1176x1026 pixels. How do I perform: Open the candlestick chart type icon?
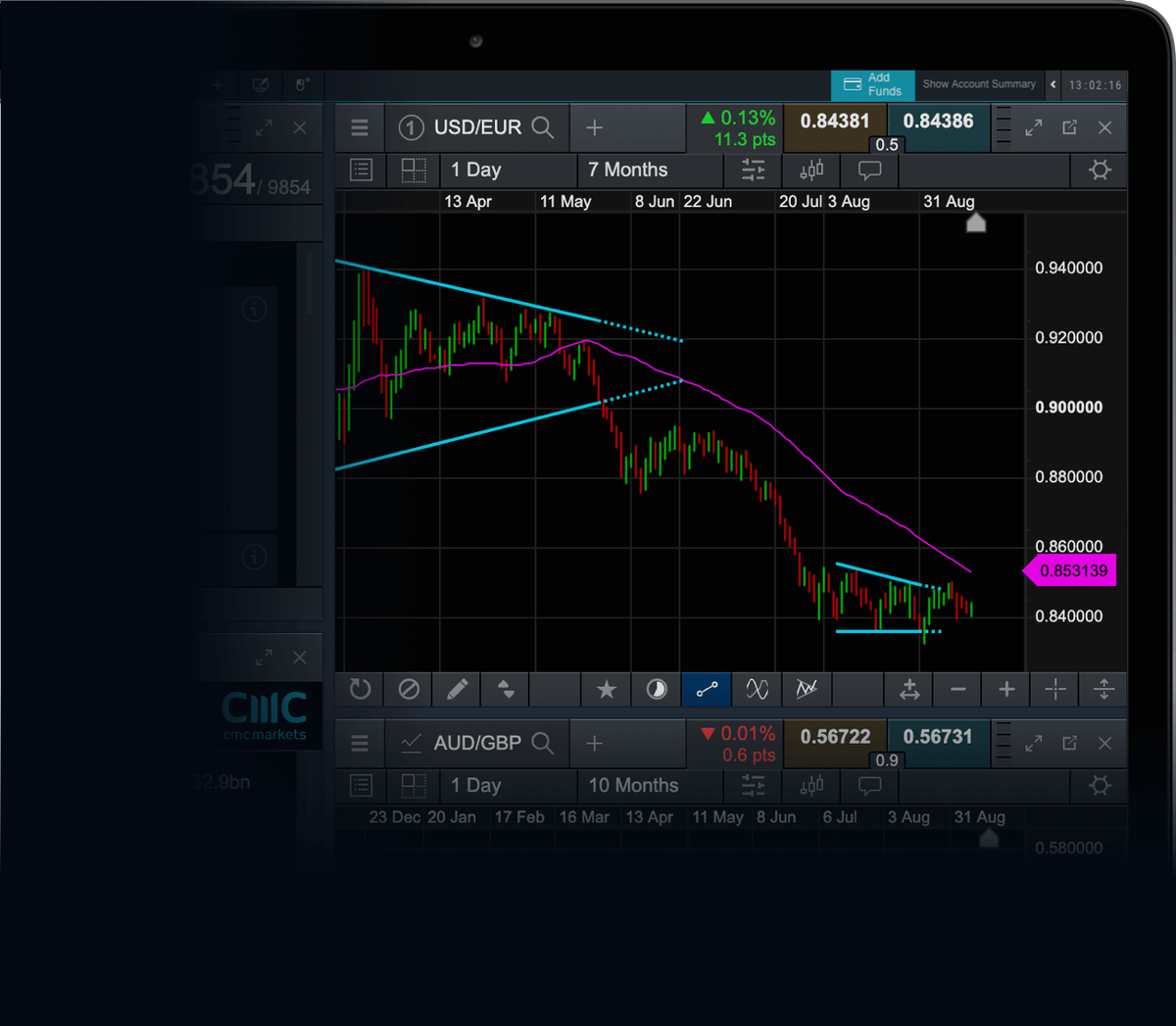810,171
